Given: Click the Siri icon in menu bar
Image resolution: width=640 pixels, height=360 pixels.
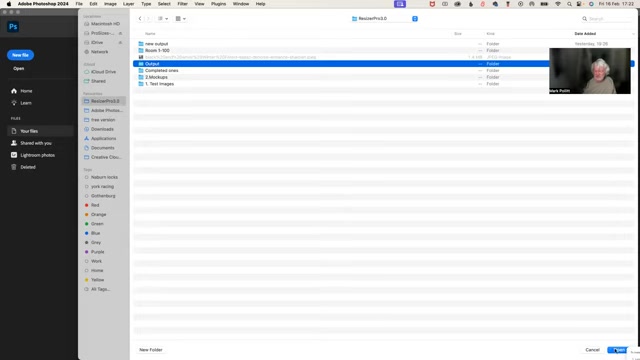Looking at the screenshot, I should [x=591, y=4].
